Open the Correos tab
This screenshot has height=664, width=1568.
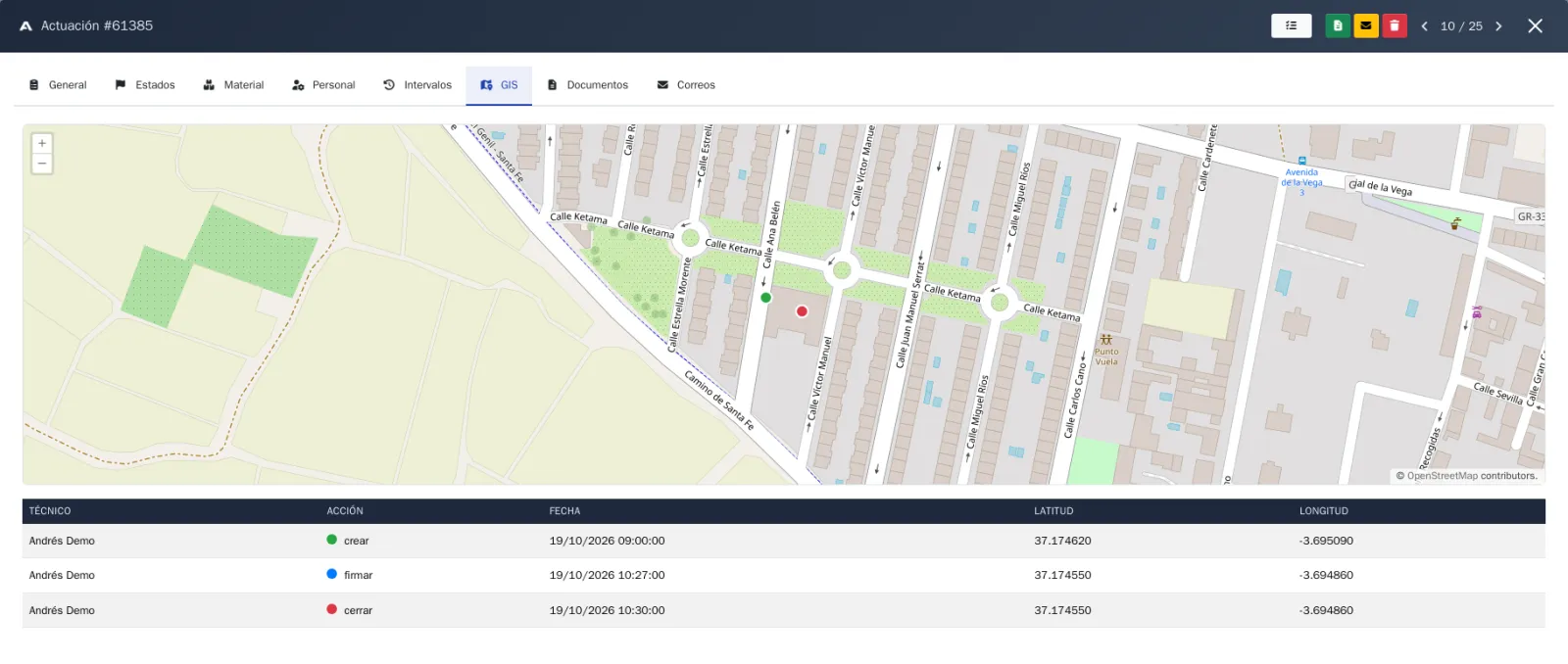[x=686, y=85]
